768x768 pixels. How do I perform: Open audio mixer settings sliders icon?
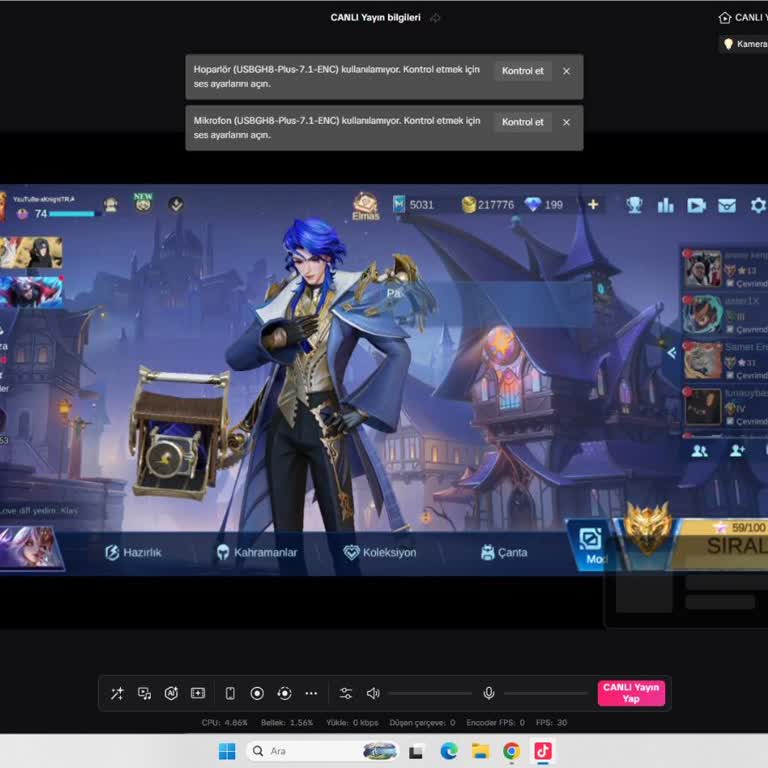(346, 693)
